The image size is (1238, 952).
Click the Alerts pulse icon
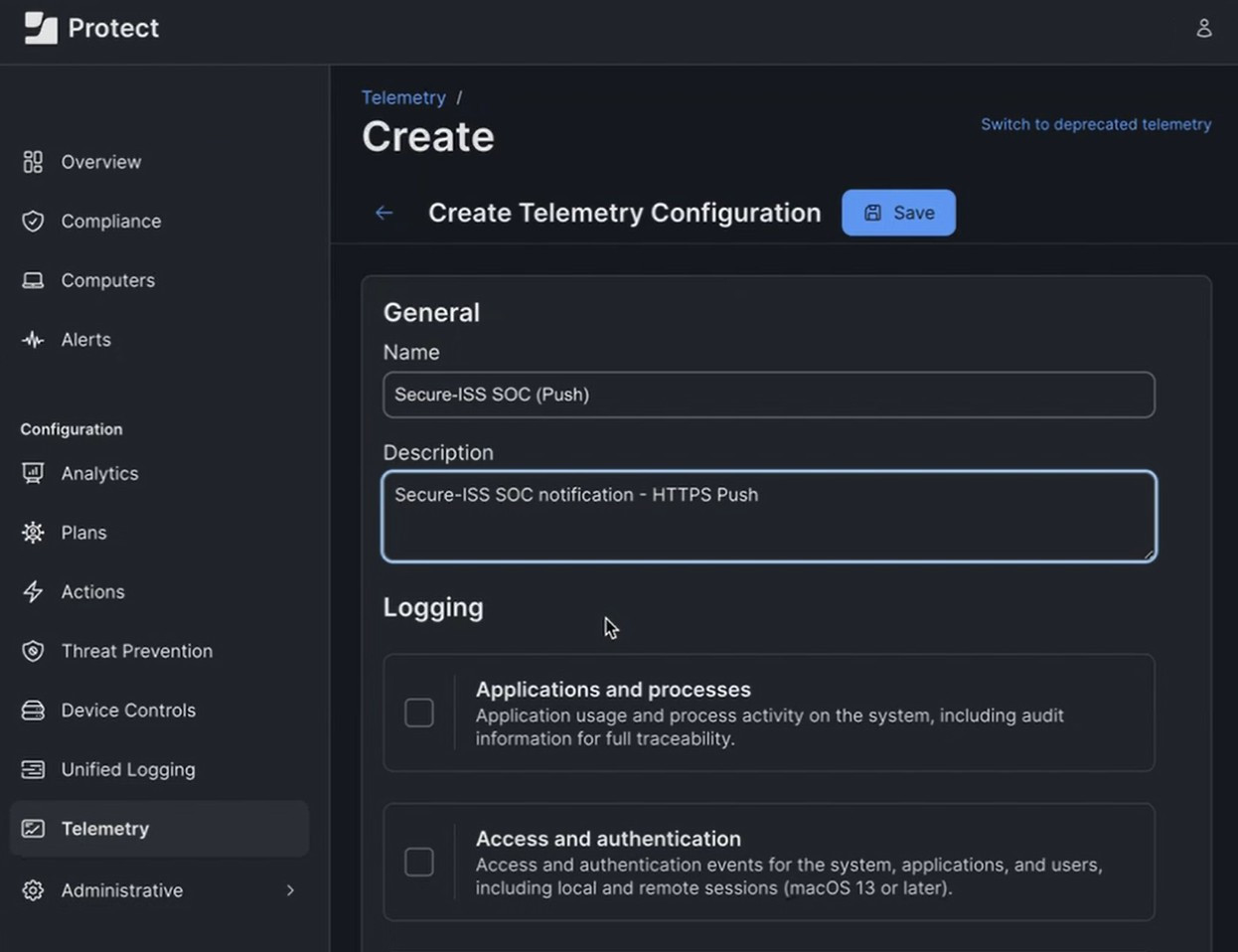33,340
